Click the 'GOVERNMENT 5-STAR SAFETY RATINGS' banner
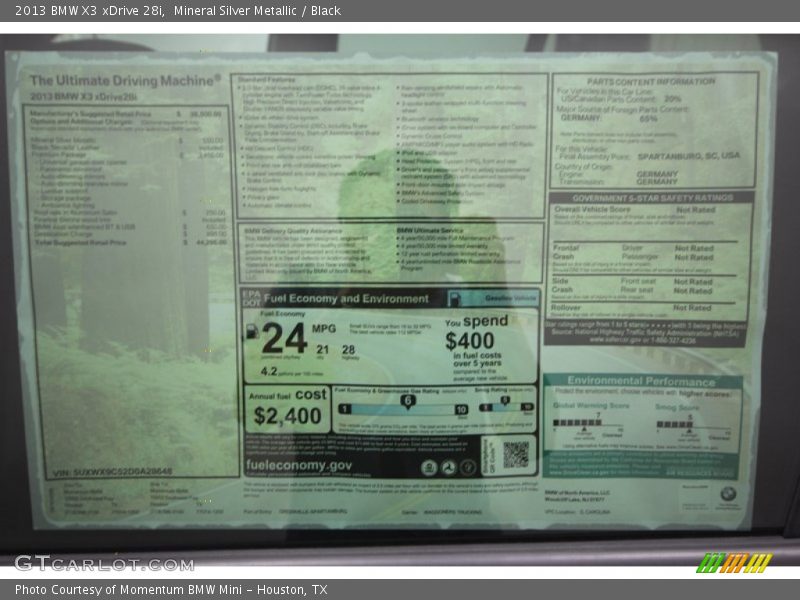The height and width of the screenshot is (600, 800). [653, 198]
